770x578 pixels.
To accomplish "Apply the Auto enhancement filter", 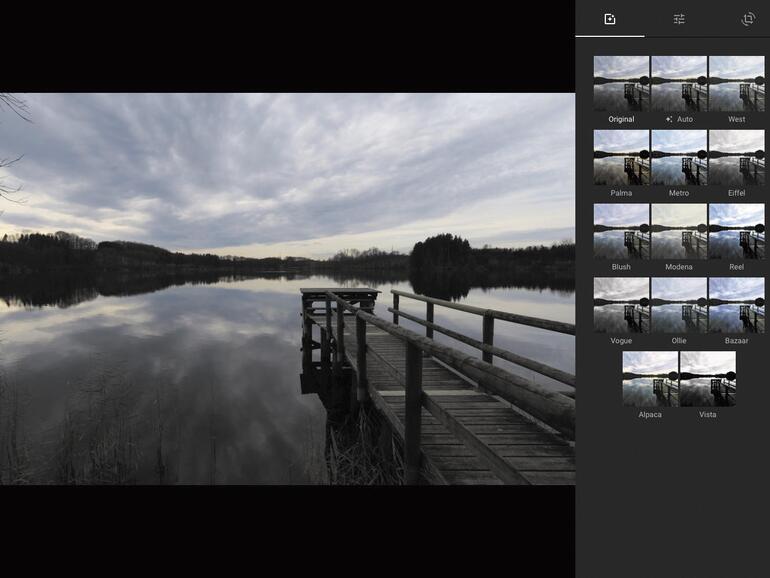I will 679,83.
